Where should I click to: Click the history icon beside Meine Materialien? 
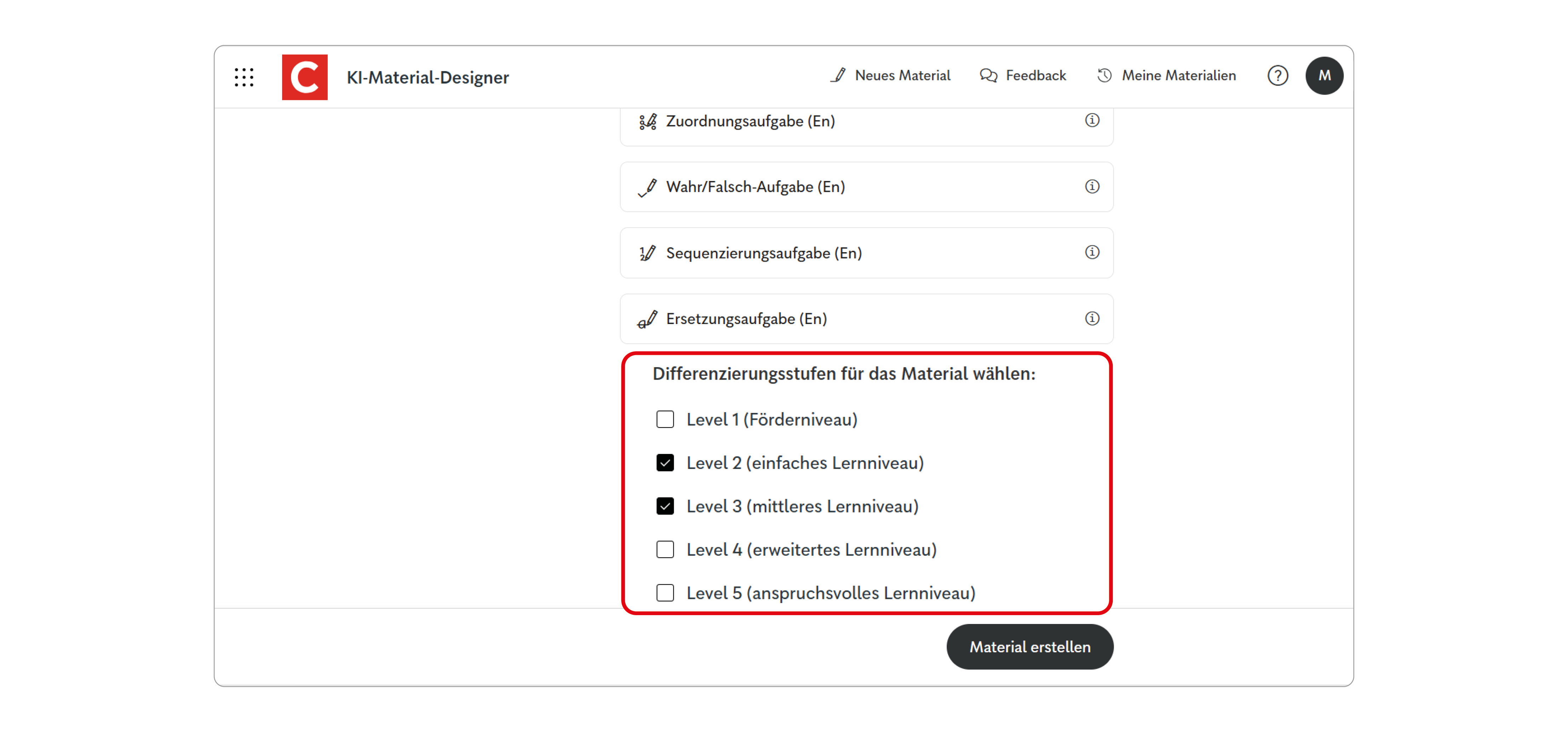click(1104, 75)
